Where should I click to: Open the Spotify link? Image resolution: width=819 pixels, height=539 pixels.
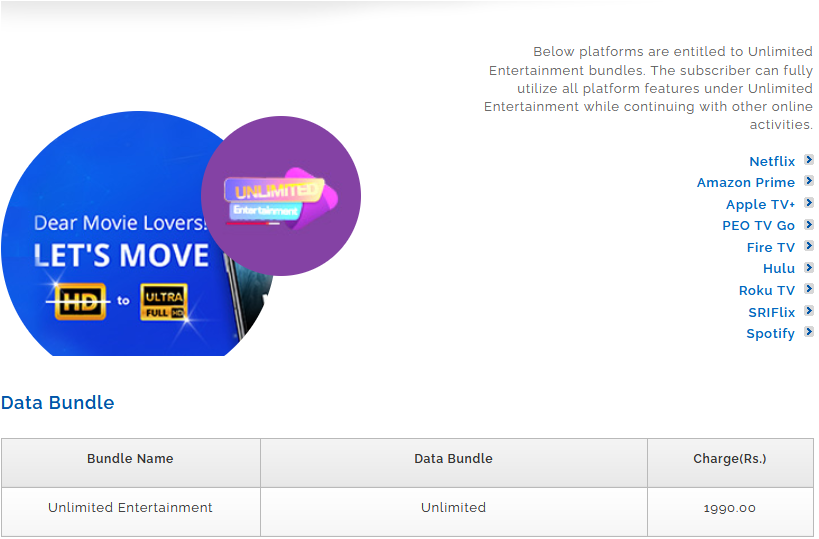(770, 334)
